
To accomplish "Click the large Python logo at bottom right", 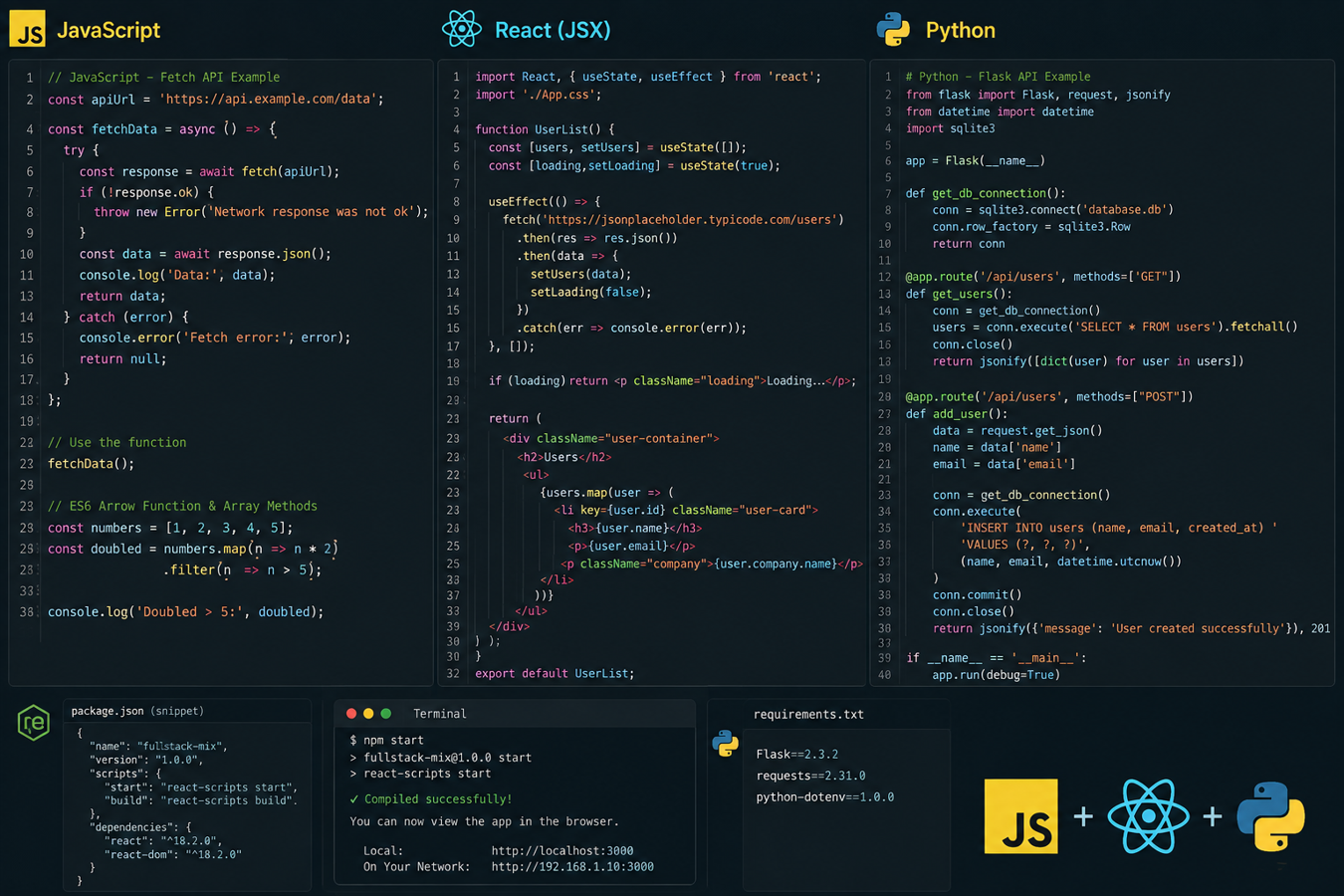I will click(1271, 816).
